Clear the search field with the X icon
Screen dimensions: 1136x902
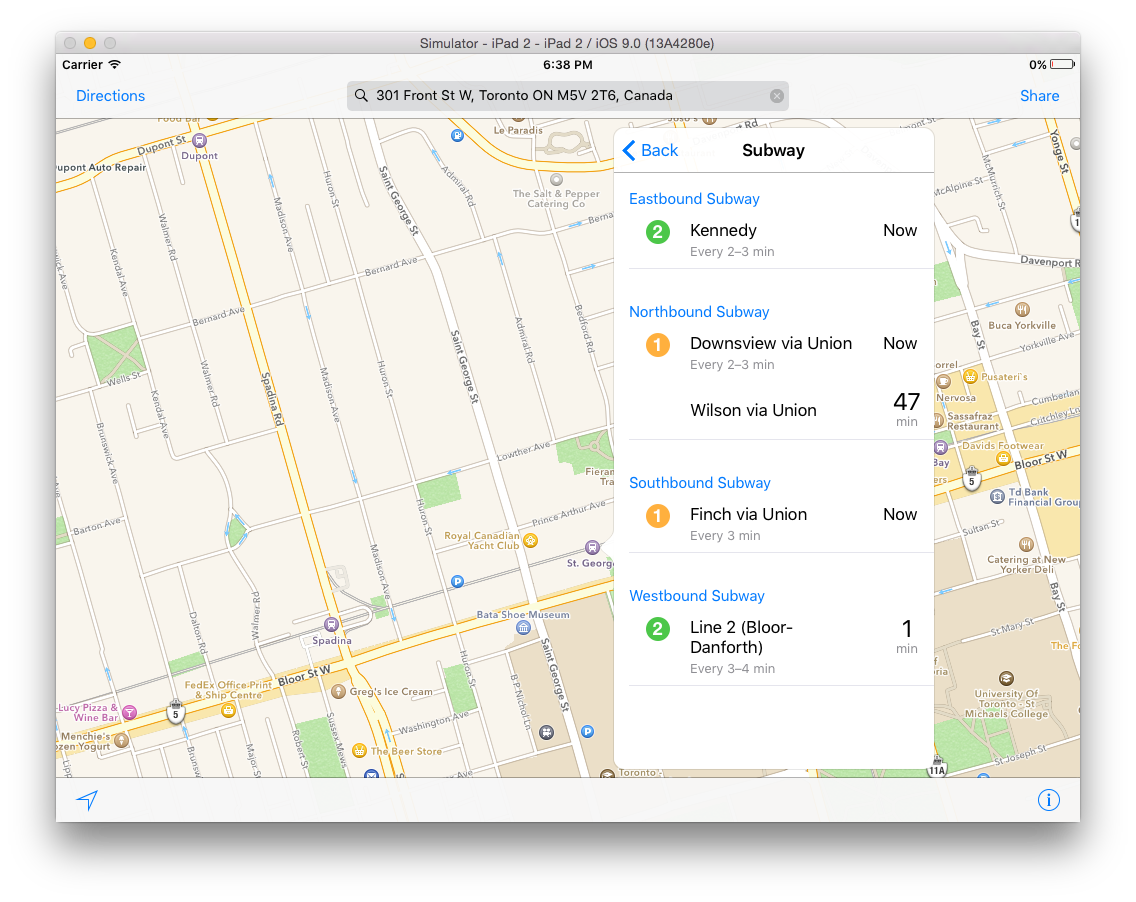777,96
